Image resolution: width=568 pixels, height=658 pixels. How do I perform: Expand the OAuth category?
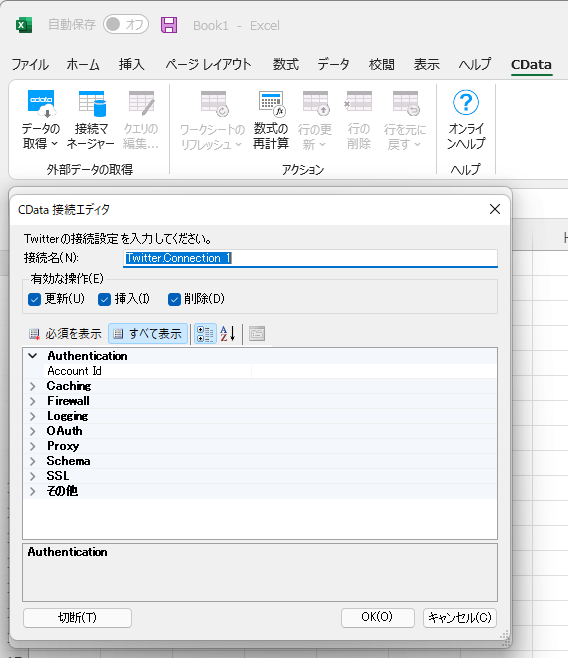coord(33,431)
